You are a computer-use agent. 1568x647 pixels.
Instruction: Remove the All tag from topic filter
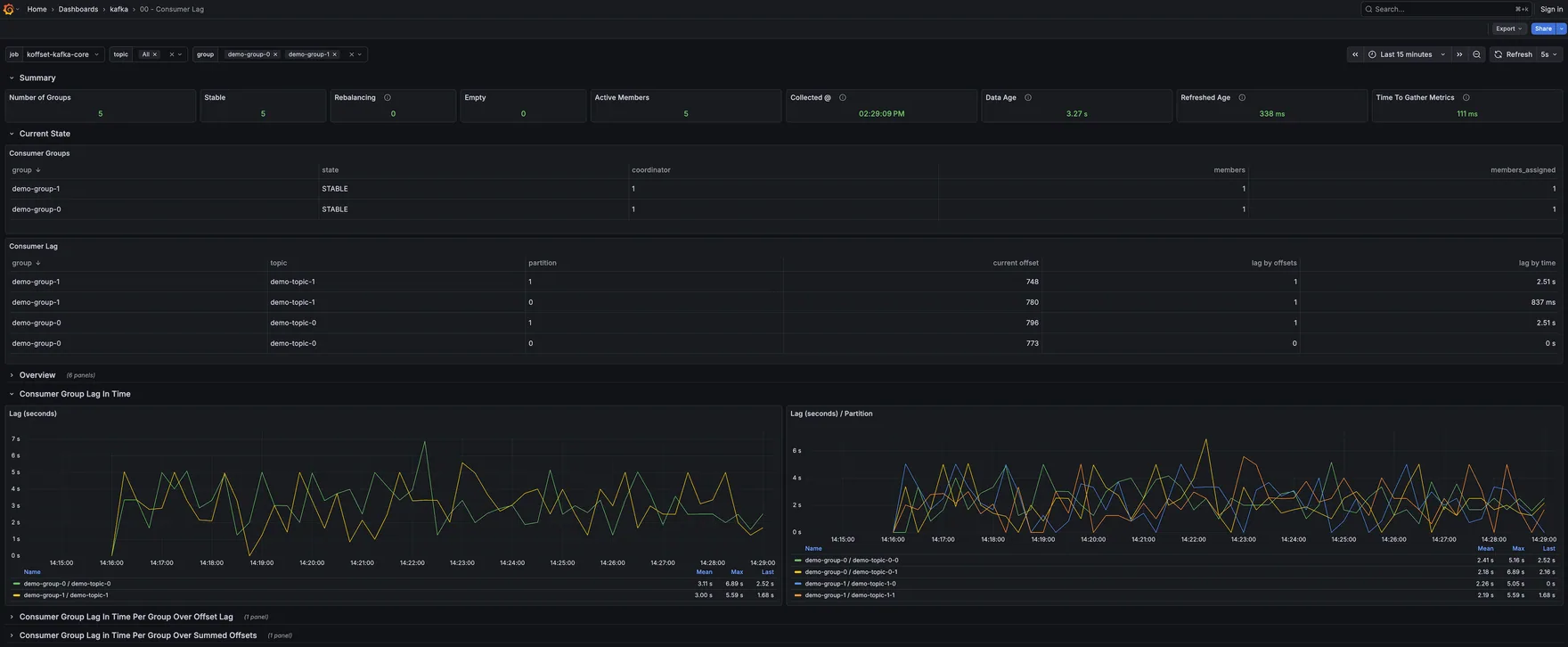click(x=155, y=54)
